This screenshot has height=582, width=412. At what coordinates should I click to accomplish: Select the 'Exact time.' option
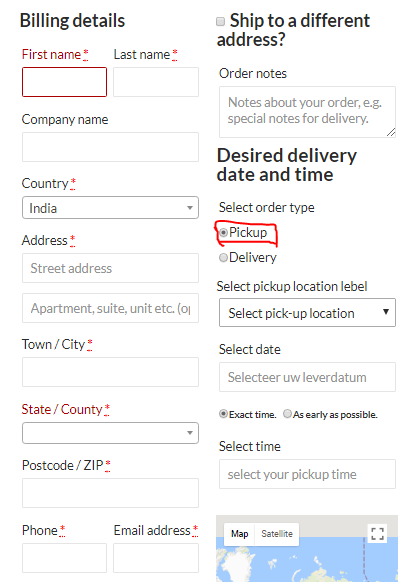223,414
